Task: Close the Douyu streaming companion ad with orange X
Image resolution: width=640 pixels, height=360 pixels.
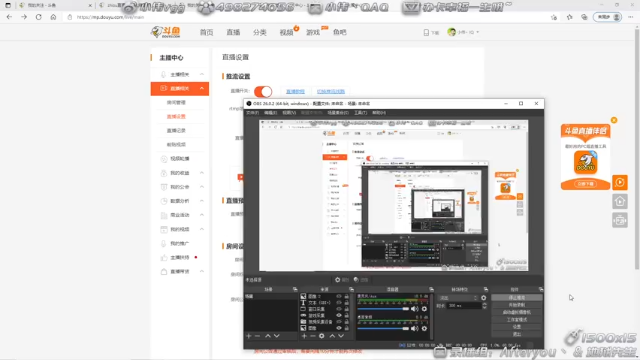Action: pyautogui.click(x=614, y=120)
